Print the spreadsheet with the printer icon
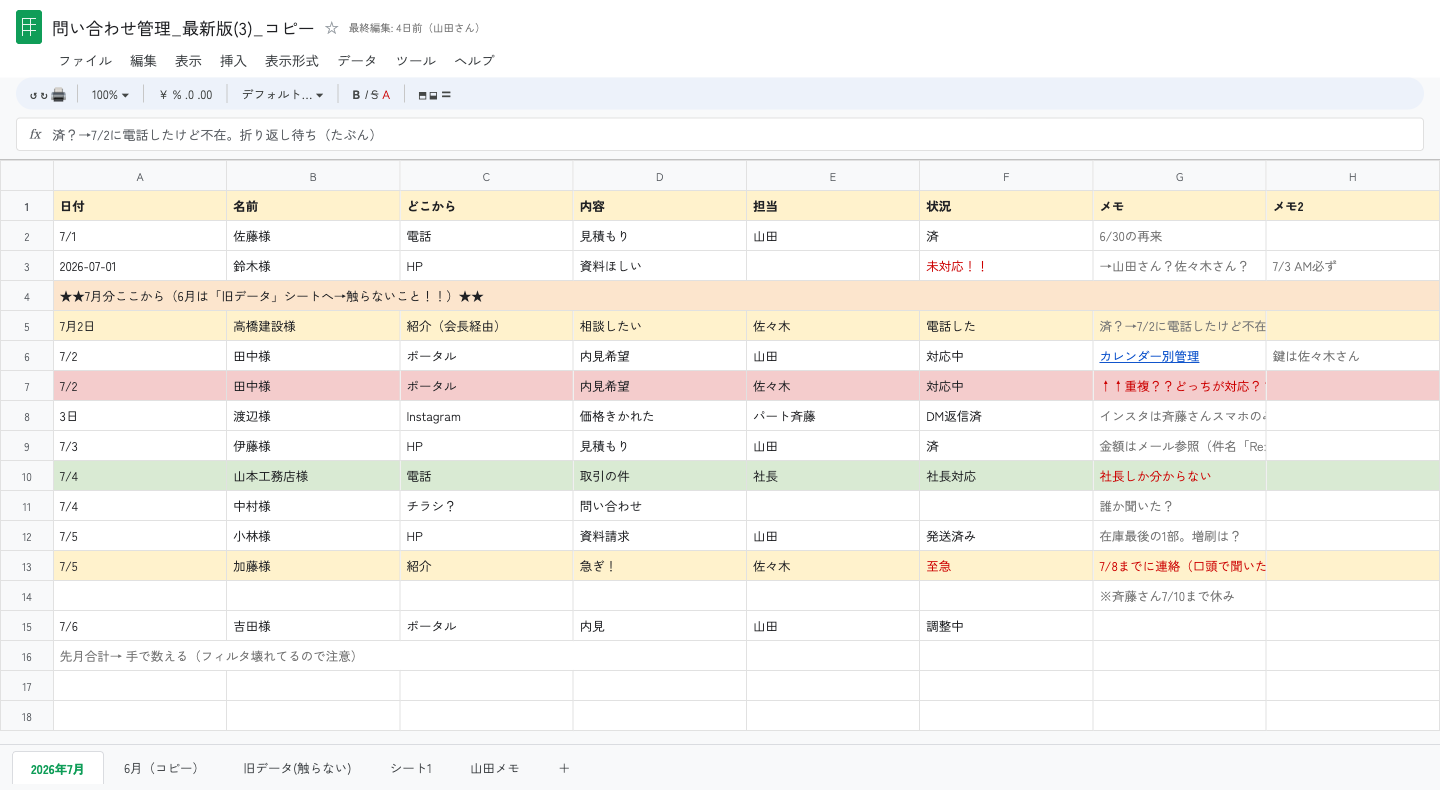Screen dimensions: 1440x790 pos(58,95)
